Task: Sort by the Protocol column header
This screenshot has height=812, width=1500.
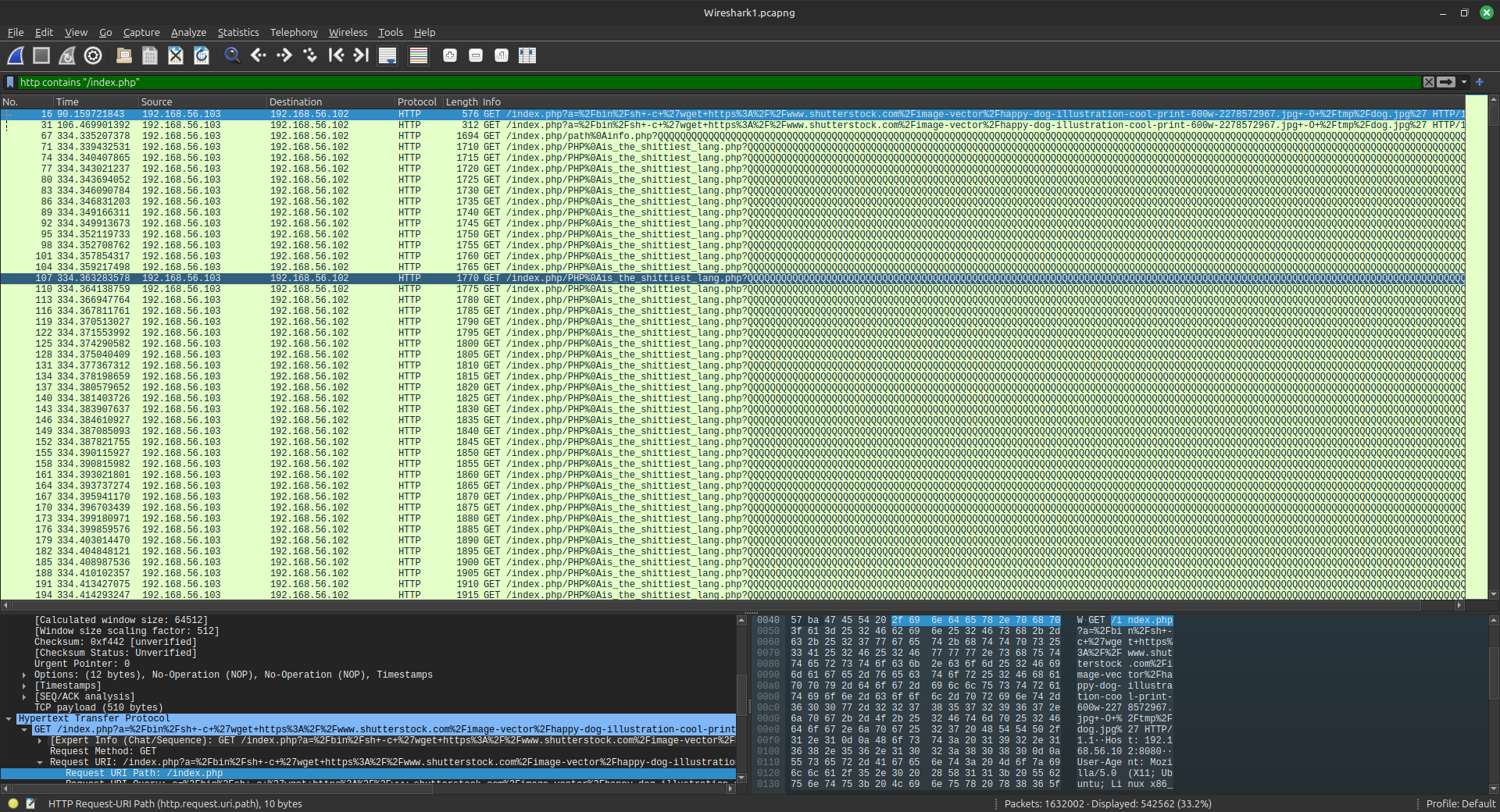Action: click(x=419, y=101)
